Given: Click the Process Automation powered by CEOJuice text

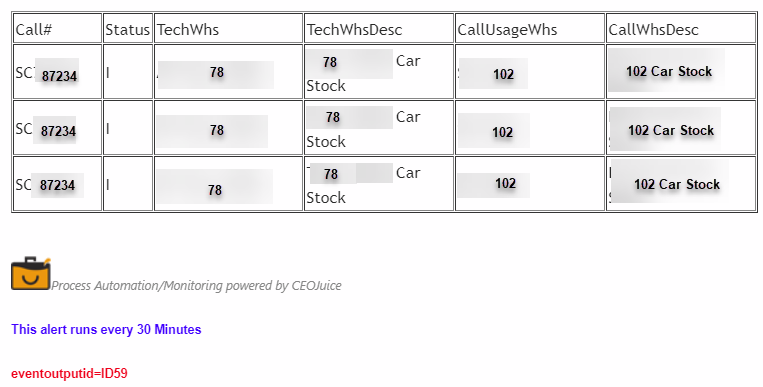Looking at the screenshot, I should pos(197,285).
